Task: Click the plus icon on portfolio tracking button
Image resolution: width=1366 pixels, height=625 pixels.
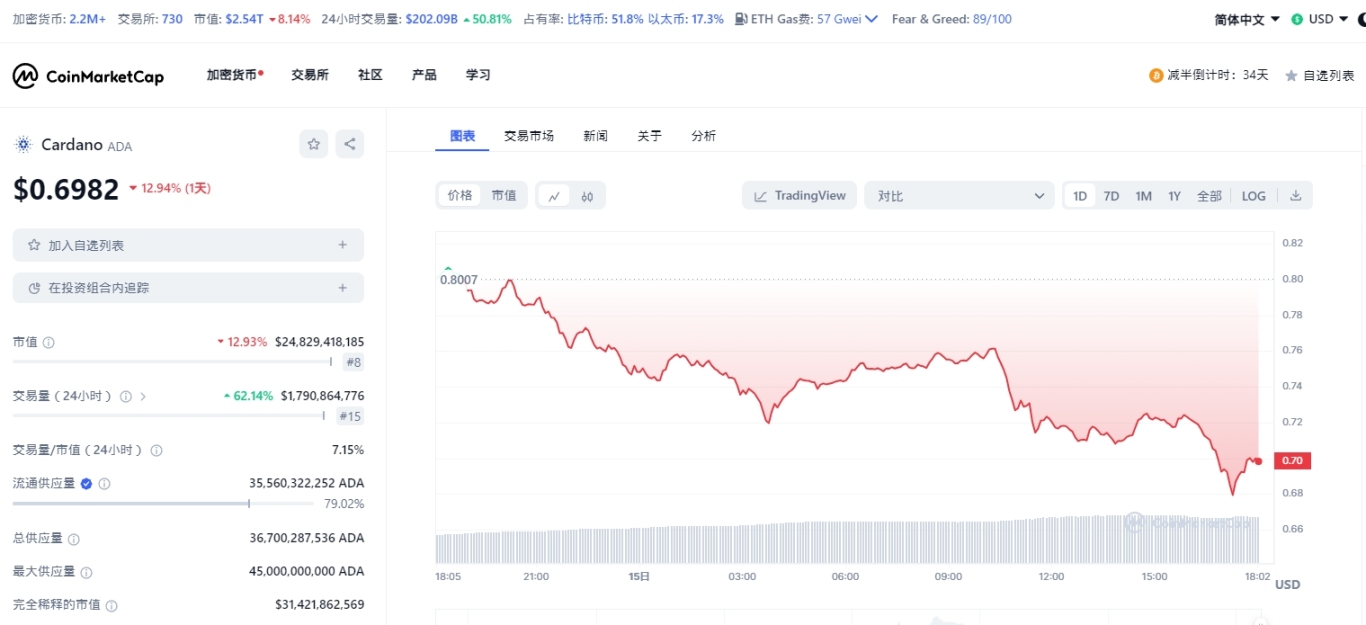Action: pyautogui.click(x=342, y=288)
